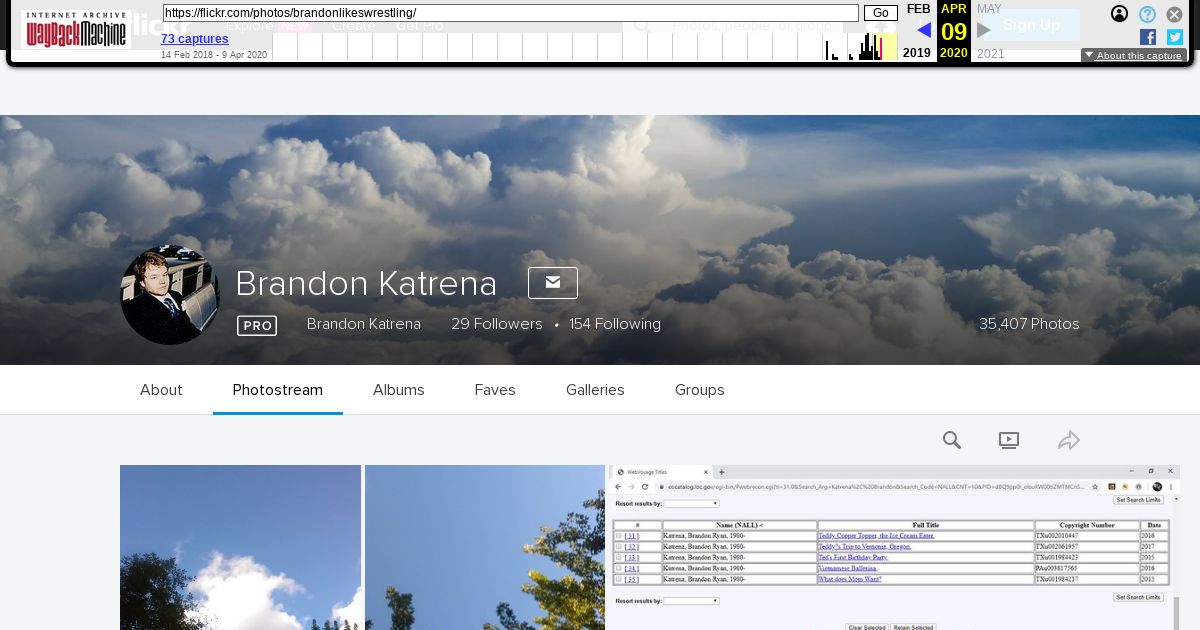The height and width of the screenshot is (630, 1200).
Task: Select the Photostream tab
Action: (278, 390)
